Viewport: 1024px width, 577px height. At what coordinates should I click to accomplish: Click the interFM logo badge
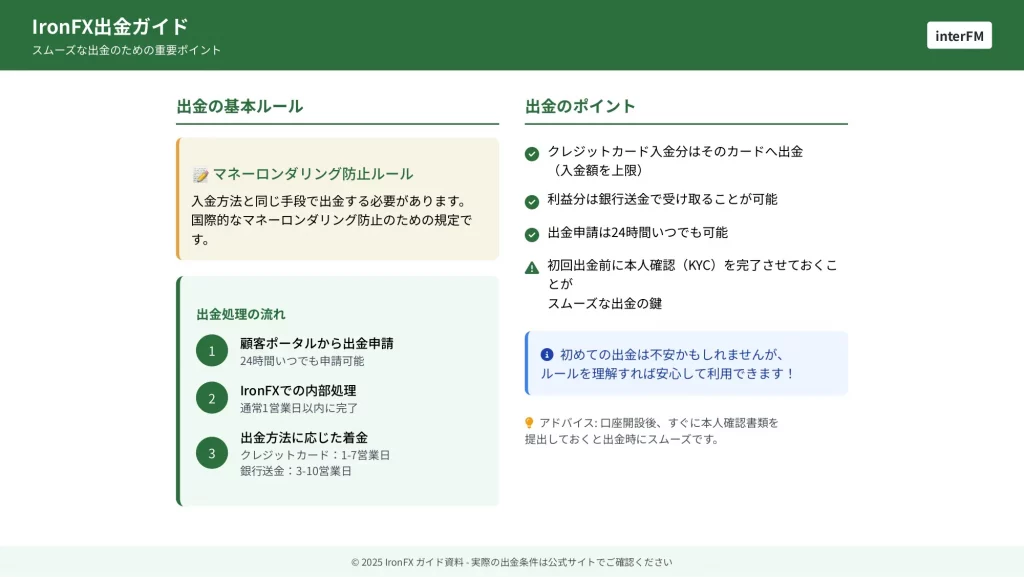click(958, 35)
